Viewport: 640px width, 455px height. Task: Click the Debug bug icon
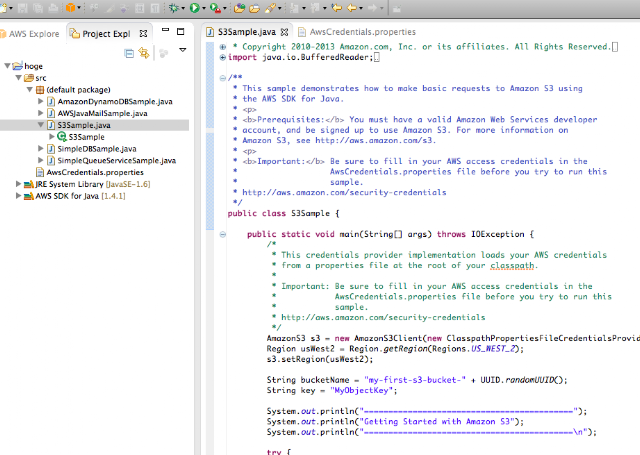click(x=174, y=8)
